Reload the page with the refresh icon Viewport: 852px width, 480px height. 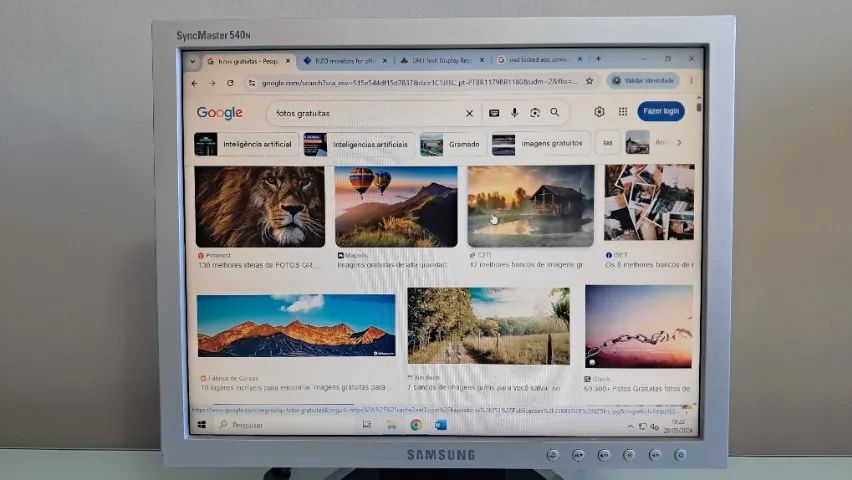(x=230, y=83)
